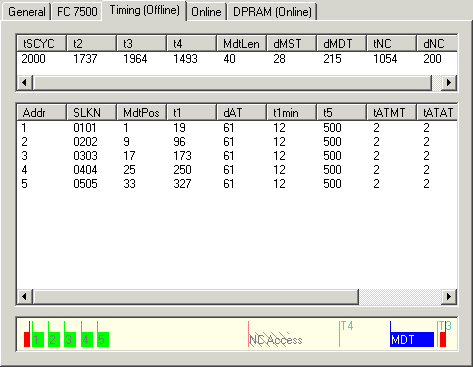Click the lower table horizontal scrollbar thumb
This screenshot has height=367, width=473.
point(196,296)
